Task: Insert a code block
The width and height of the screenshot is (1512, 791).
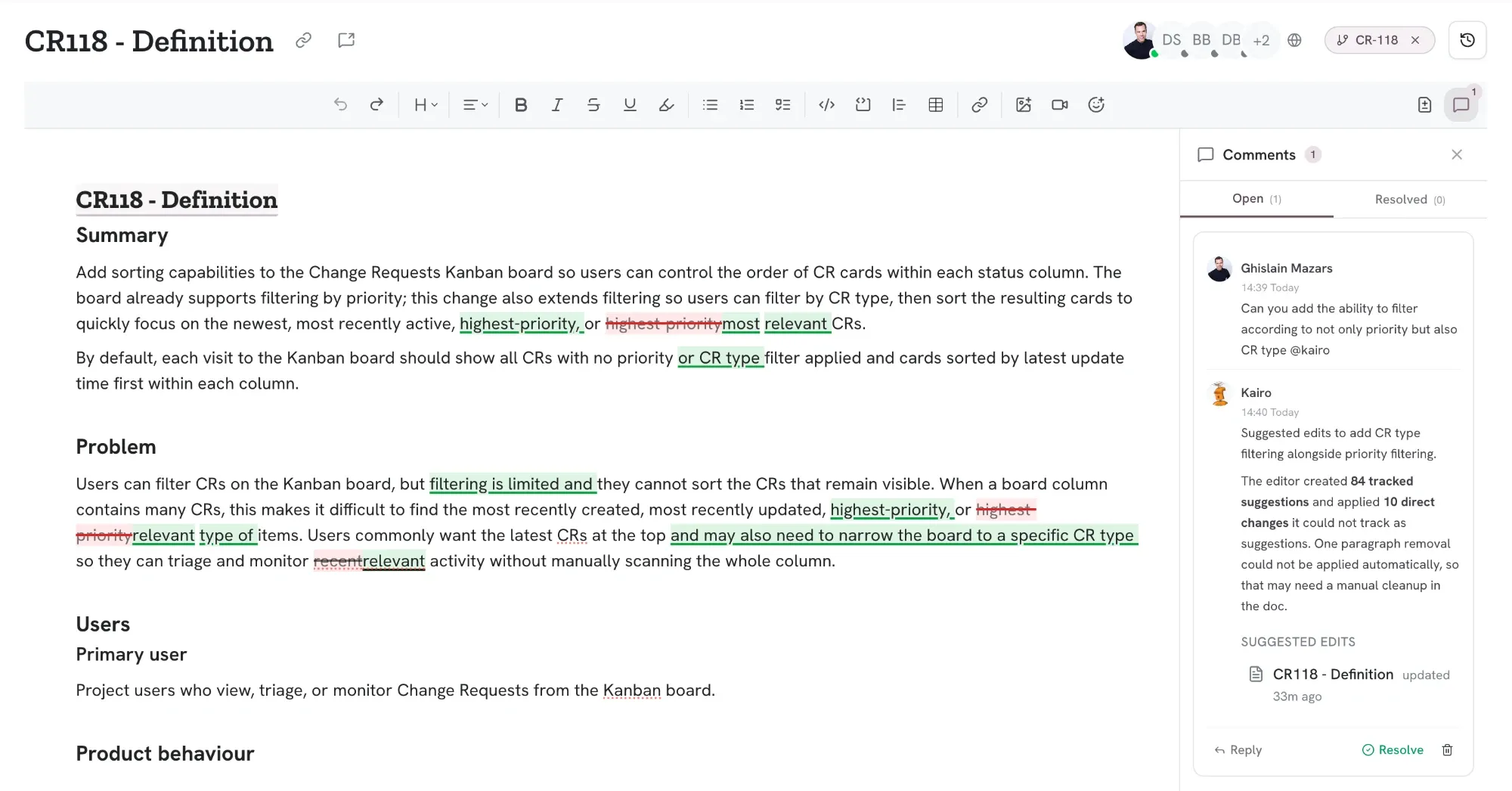Action: point(863,105)
